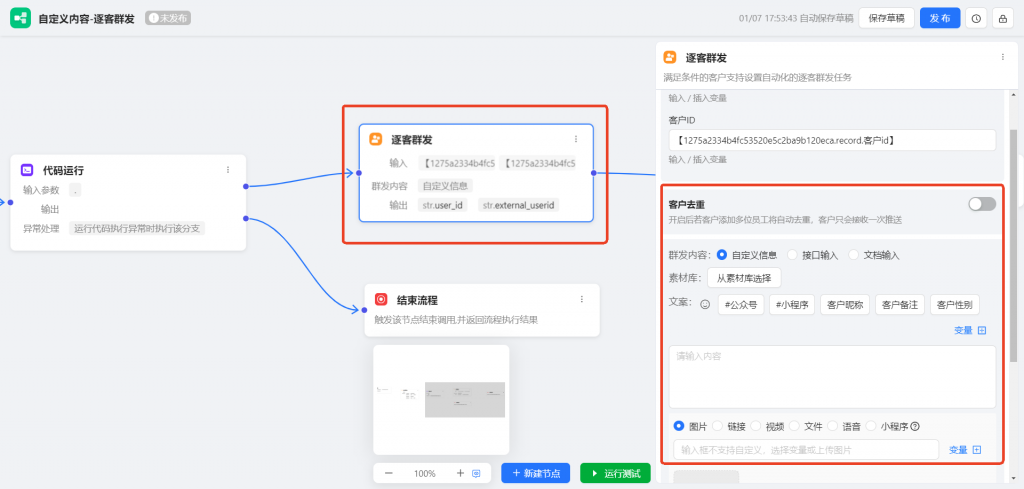
Task: Click the blue 发布 button
Action: click(940, 18)
